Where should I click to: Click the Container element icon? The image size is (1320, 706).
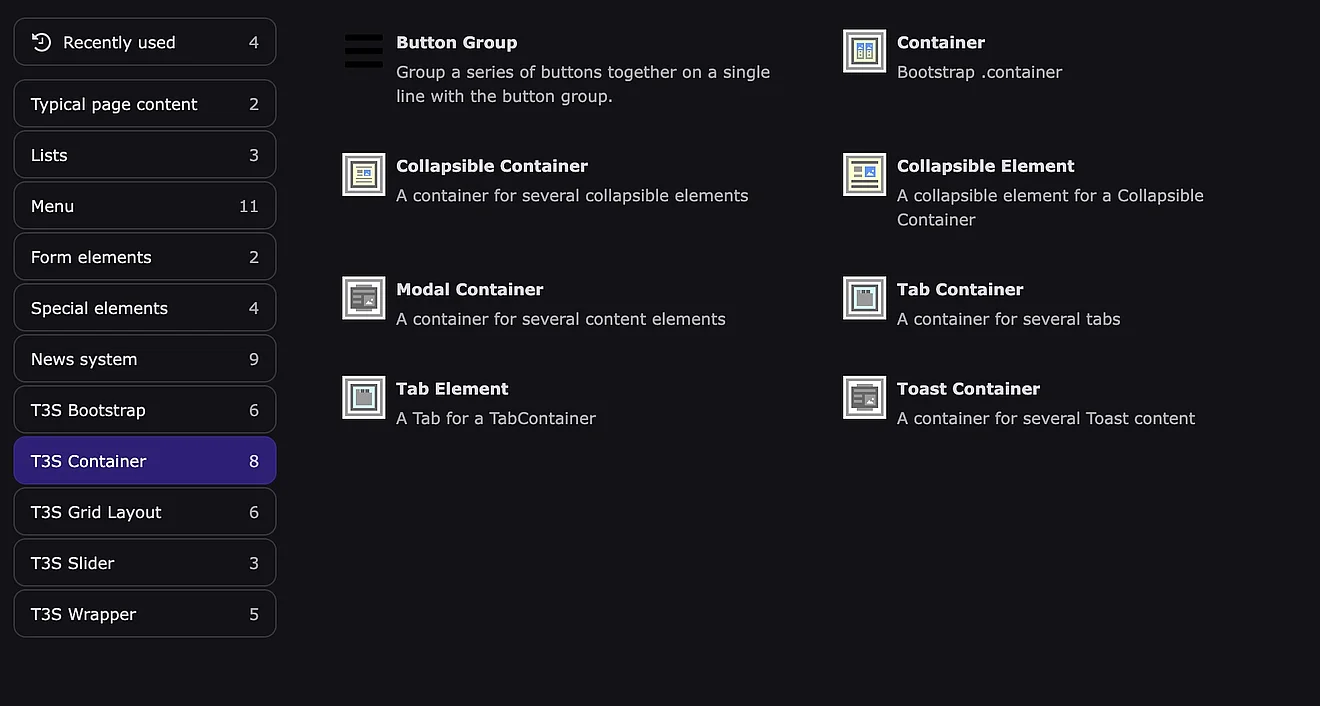tap(864, 51)
